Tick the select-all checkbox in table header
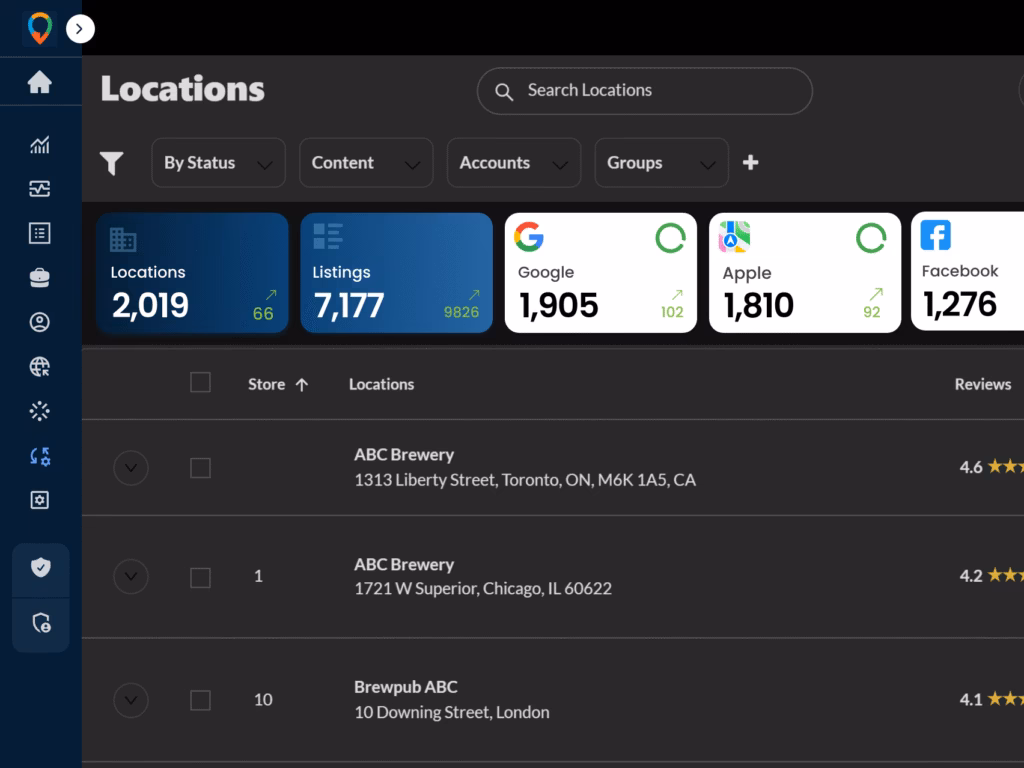 200,383
